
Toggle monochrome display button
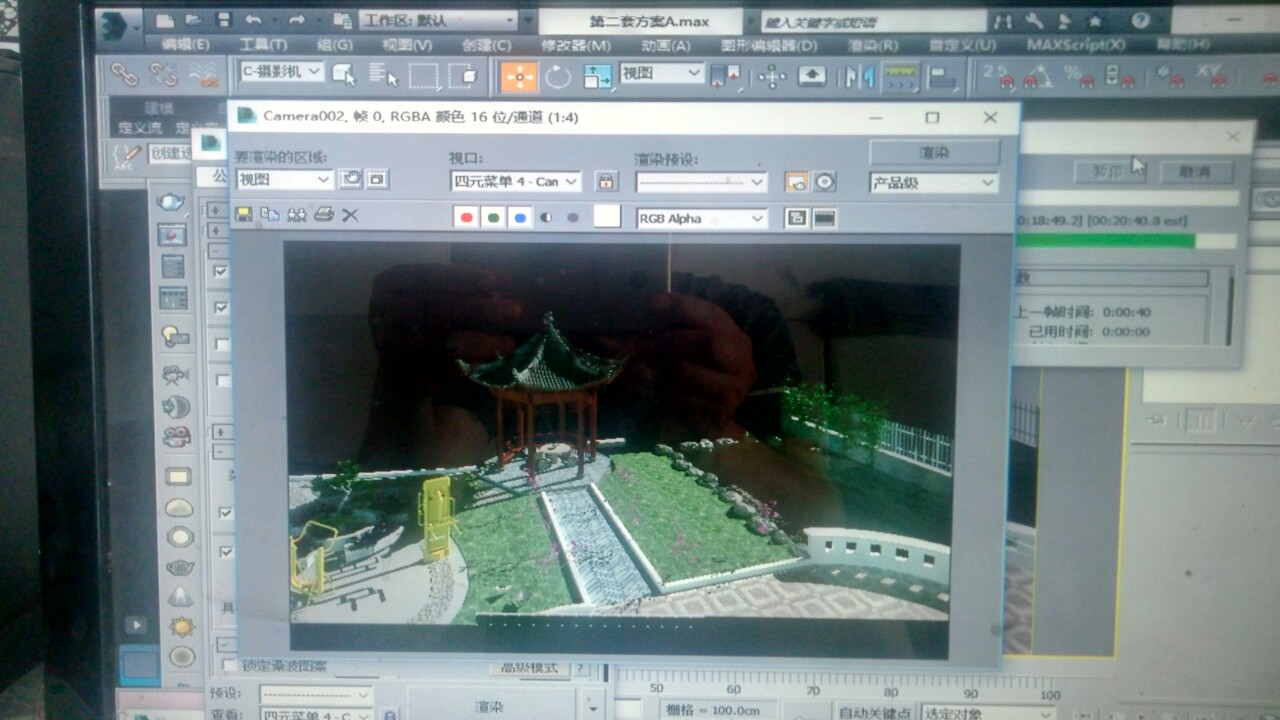coord(573,217)
